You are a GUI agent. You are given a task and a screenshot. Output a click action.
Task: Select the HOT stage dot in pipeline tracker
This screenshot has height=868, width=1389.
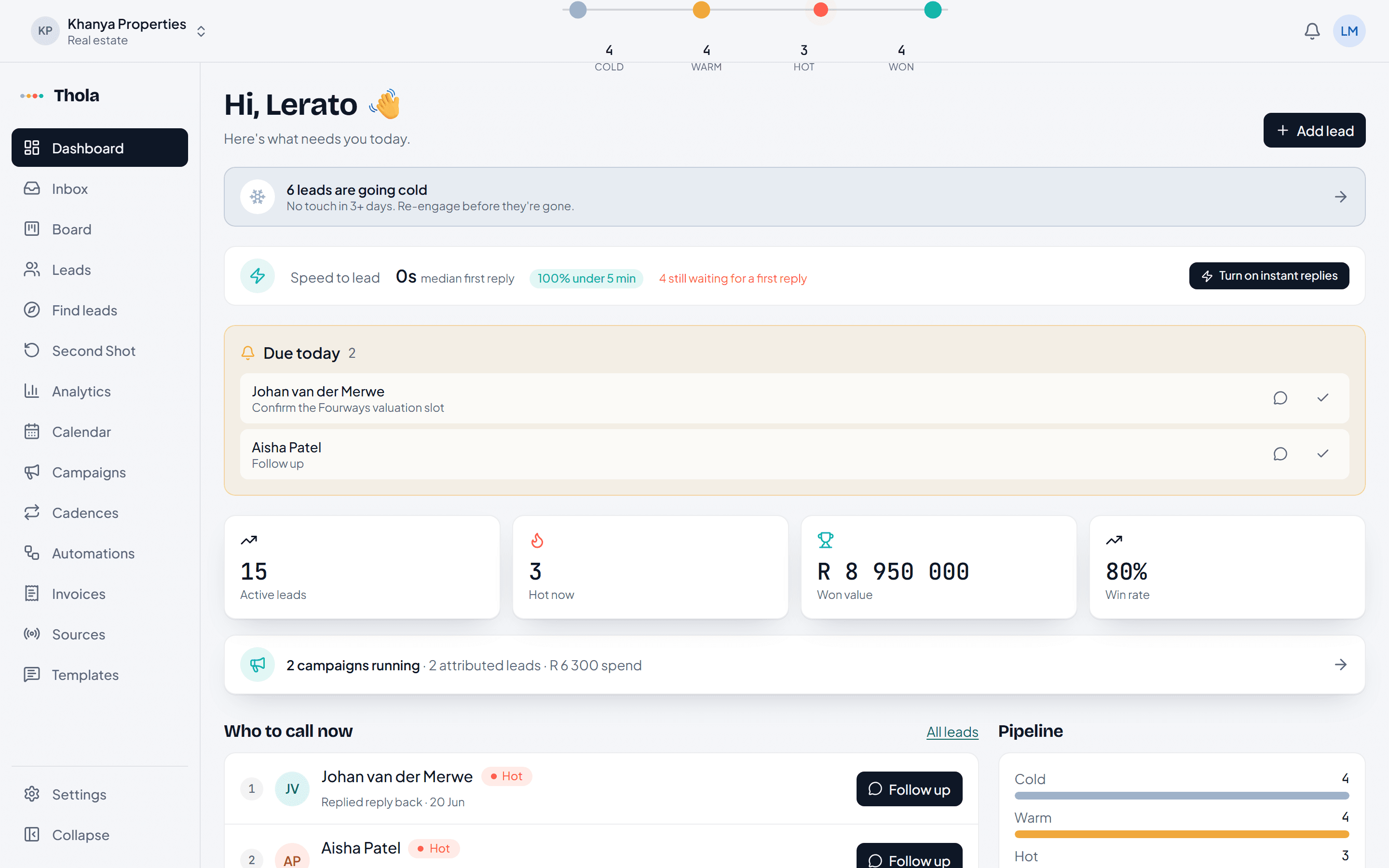tap(821, 10)
